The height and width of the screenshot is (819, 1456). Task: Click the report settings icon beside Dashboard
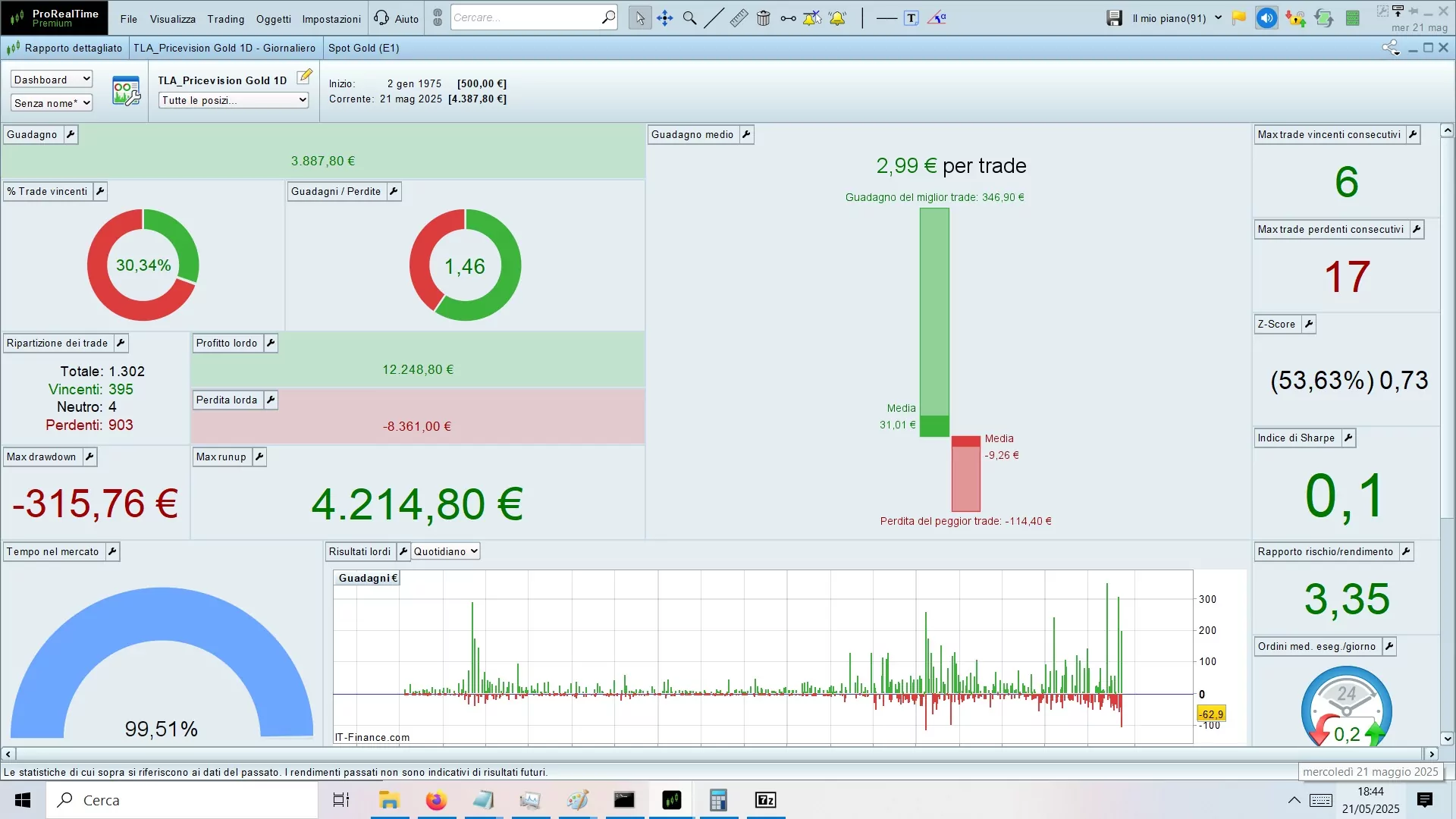tap(126, 91)
